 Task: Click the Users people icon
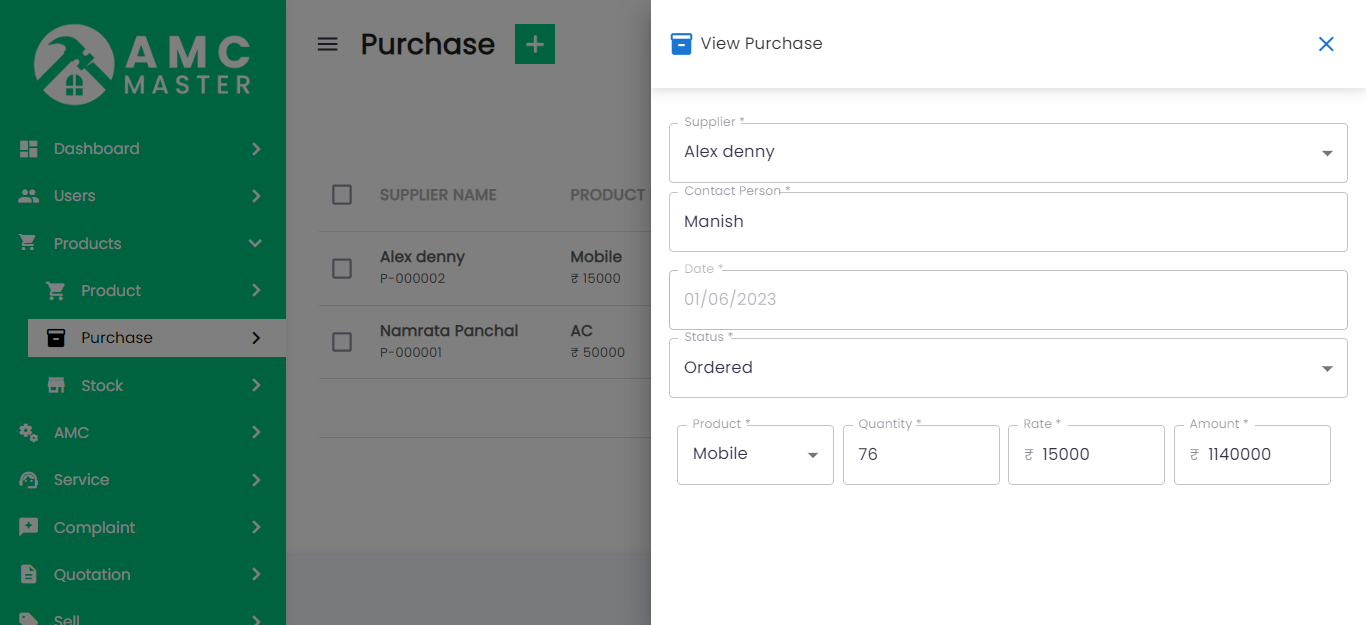[29, 196]
